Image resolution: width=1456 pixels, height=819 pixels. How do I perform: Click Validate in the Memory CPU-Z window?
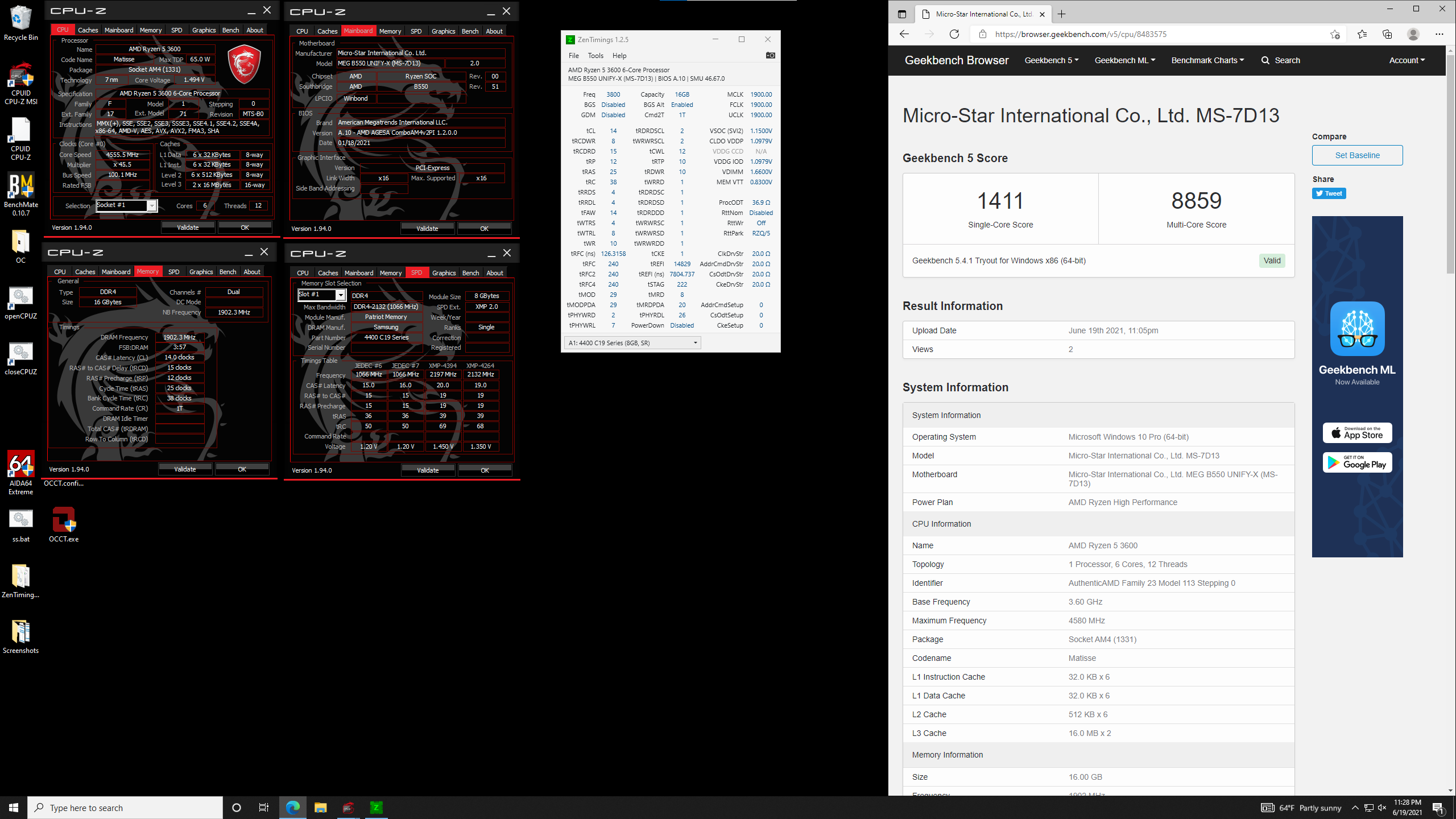(185, 469)
